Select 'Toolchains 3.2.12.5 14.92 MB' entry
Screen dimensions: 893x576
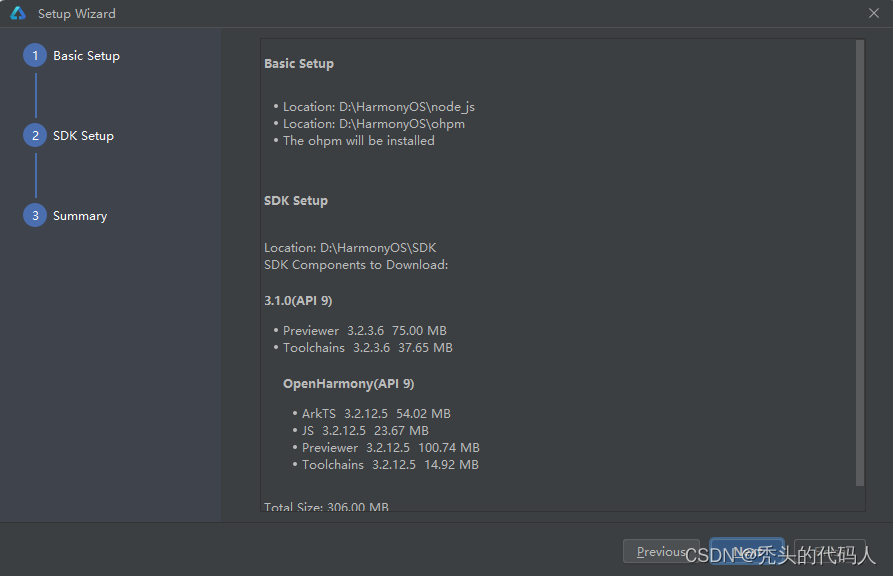point(390,465)
